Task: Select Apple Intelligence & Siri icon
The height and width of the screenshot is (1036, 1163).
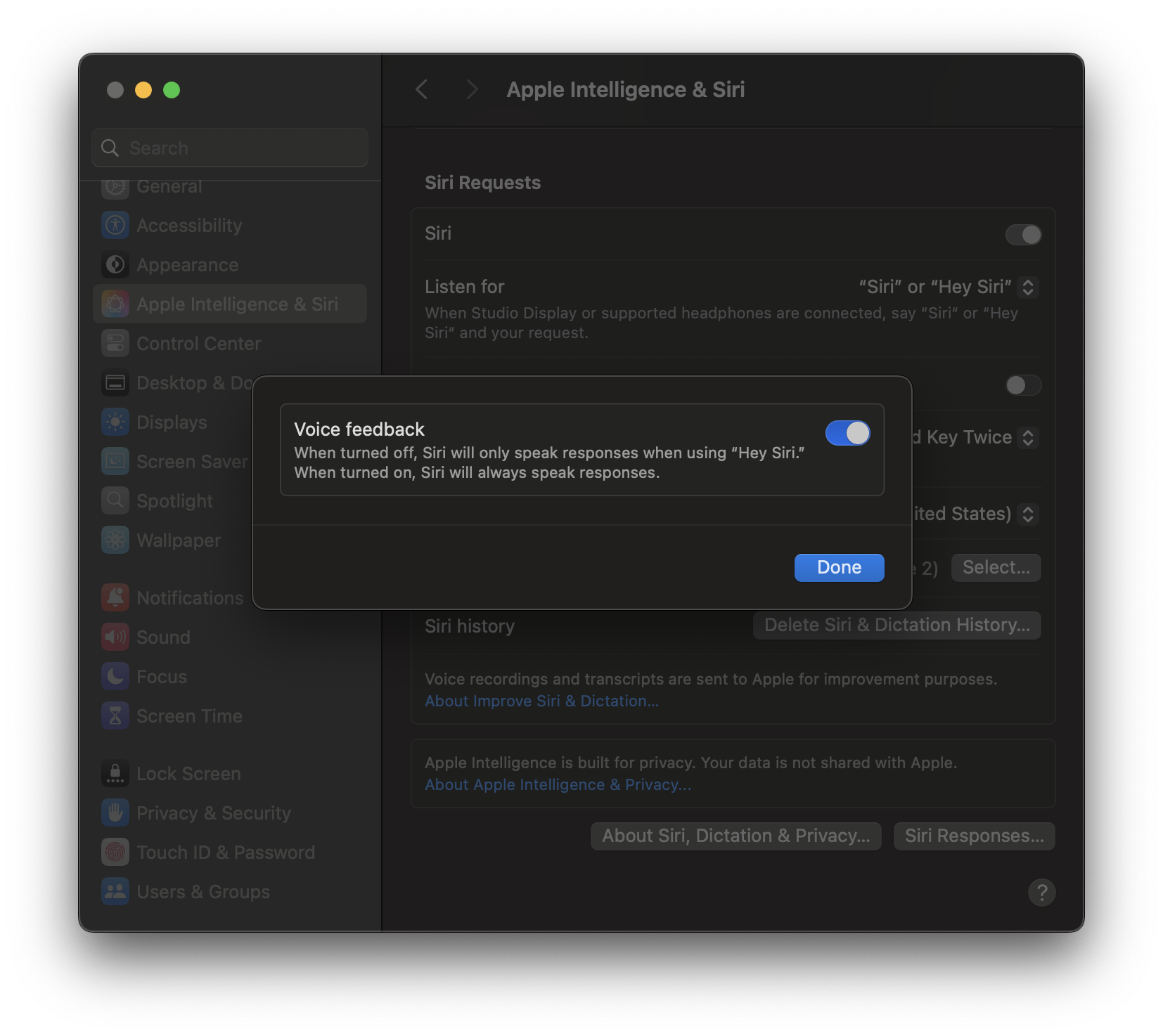Action: (115, 304)
